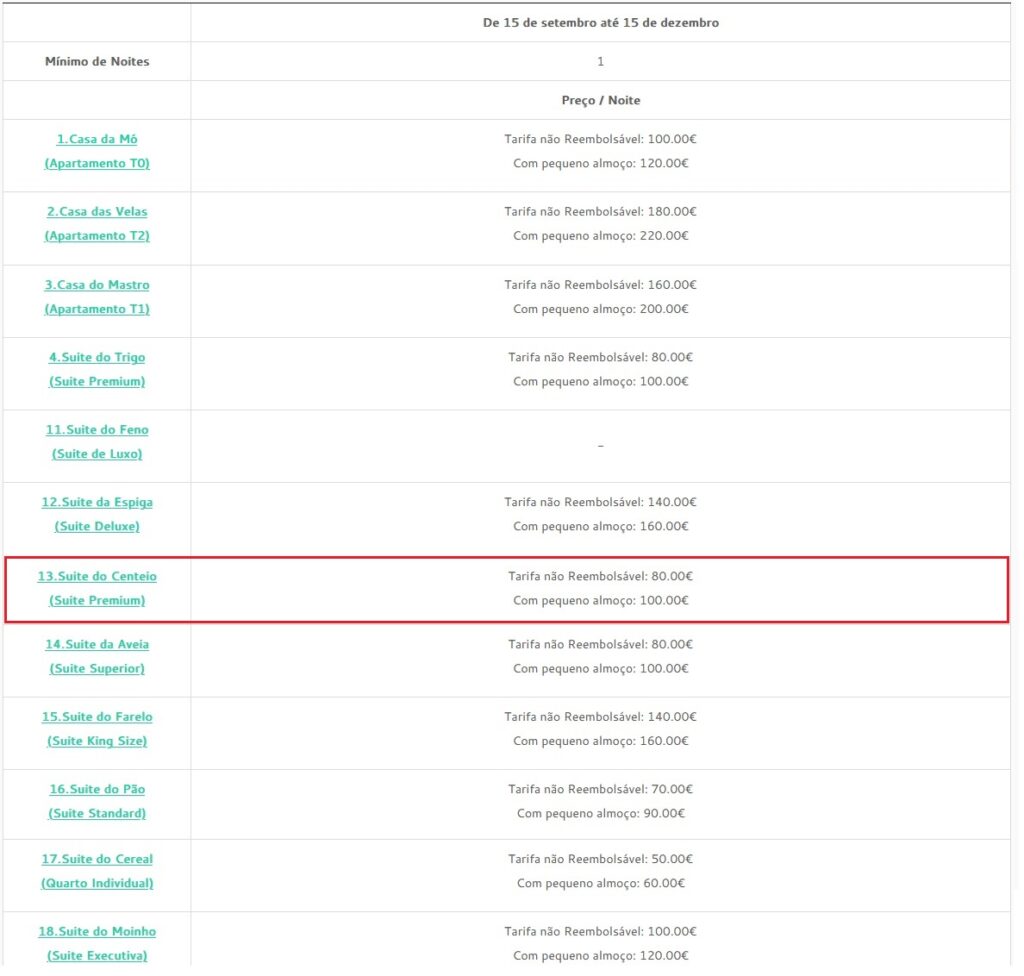Click Suite da Espiga 140.00€ rate
The width and height of the screenshot is (1024, 976).
[x=600, y=502]
